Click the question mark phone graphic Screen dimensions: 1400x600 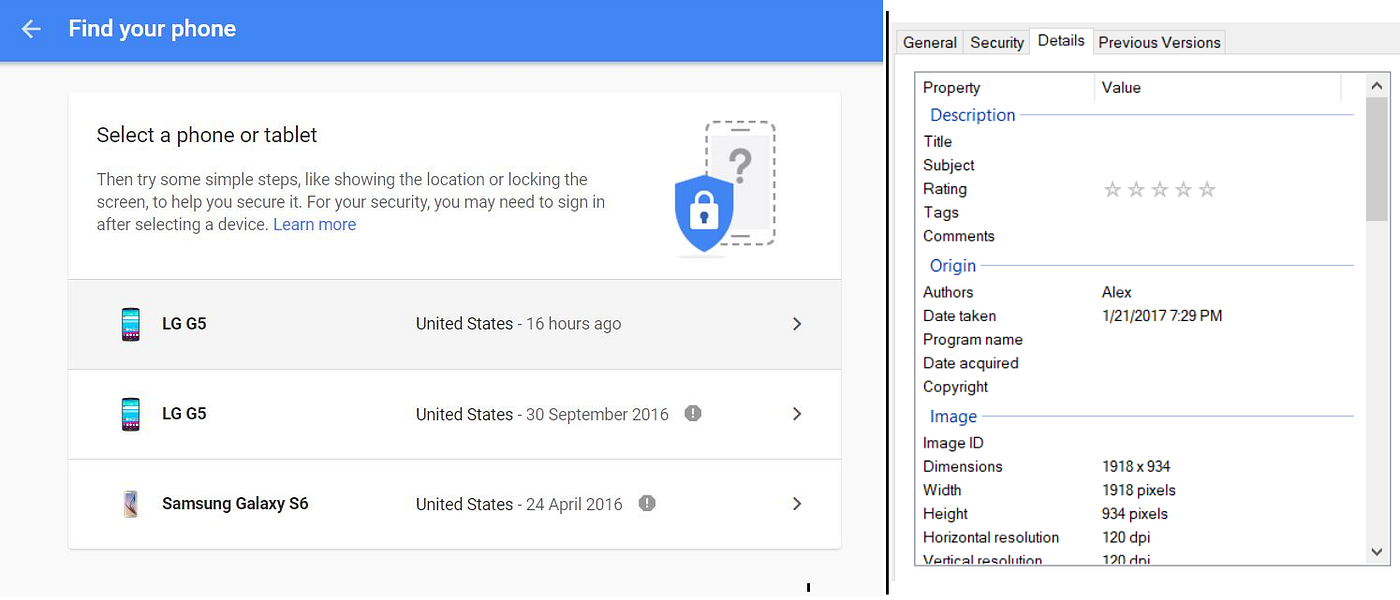click(742, 165)
